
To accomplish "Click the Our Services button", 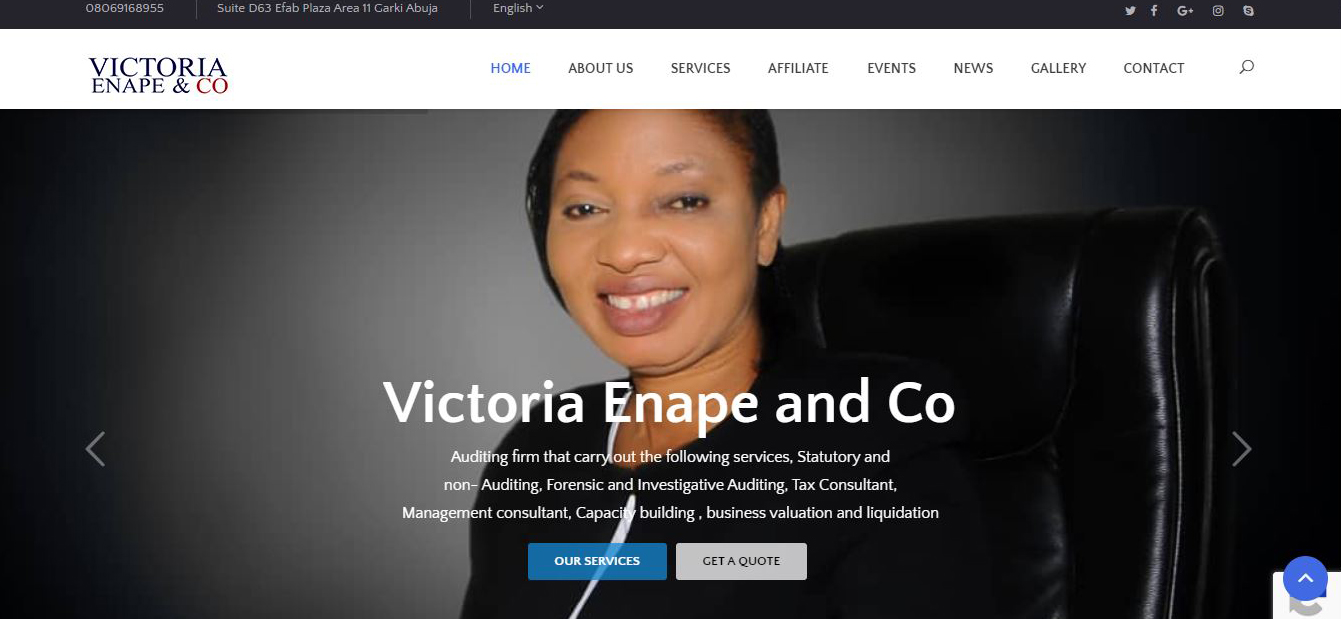I will click(x=597, y=561).
